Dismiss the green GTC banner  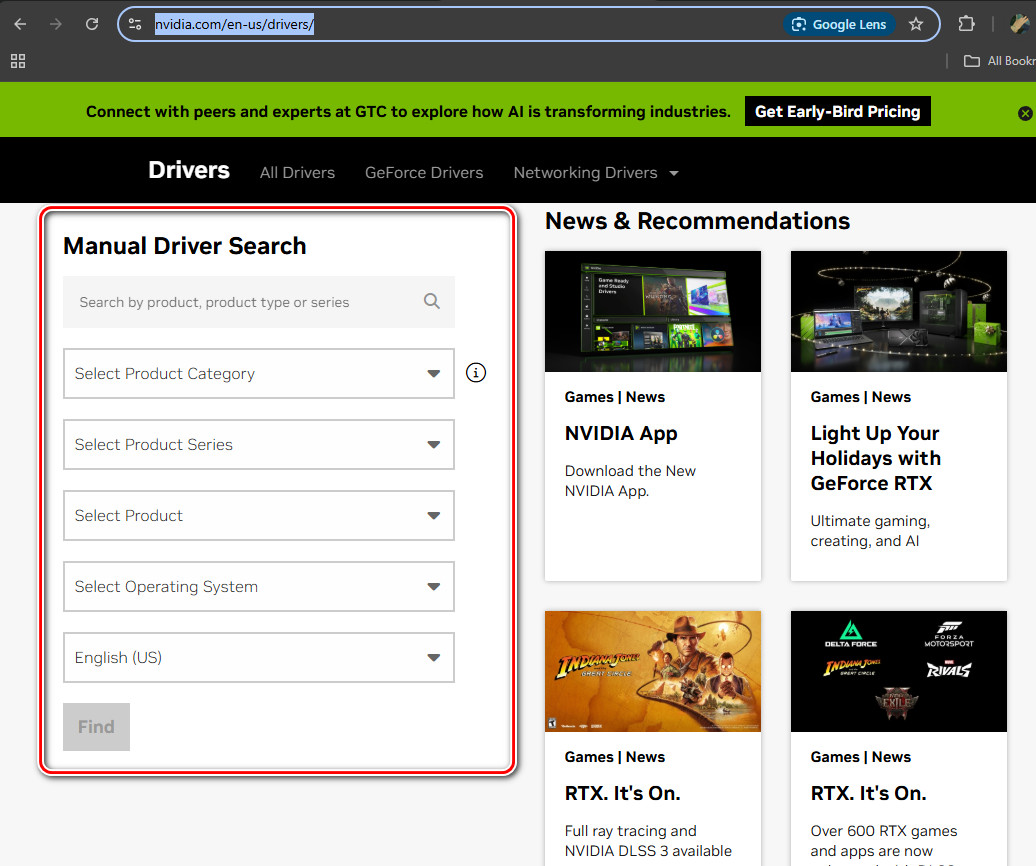click(1024, 113)
